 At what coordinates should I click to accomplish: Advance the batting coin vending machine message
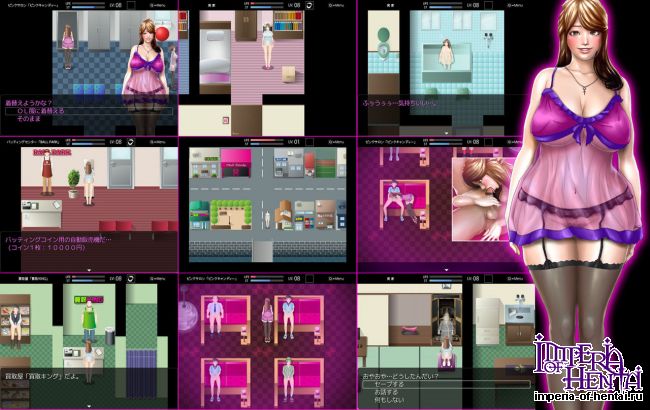89,270
